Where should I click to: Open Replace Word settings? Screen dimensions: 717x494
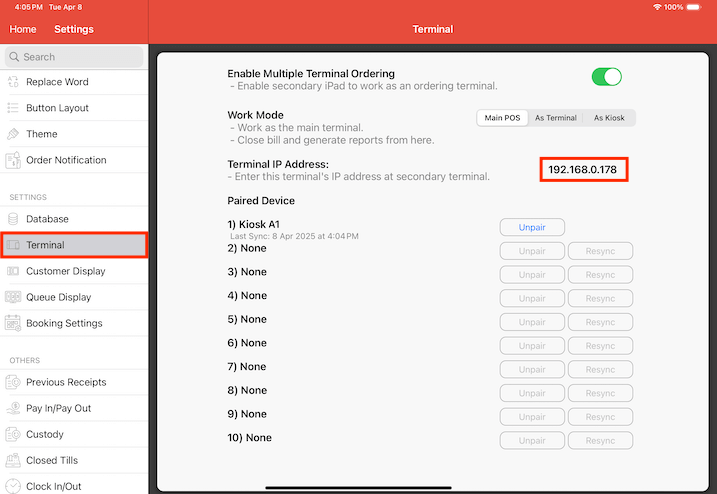pos(74,82)
